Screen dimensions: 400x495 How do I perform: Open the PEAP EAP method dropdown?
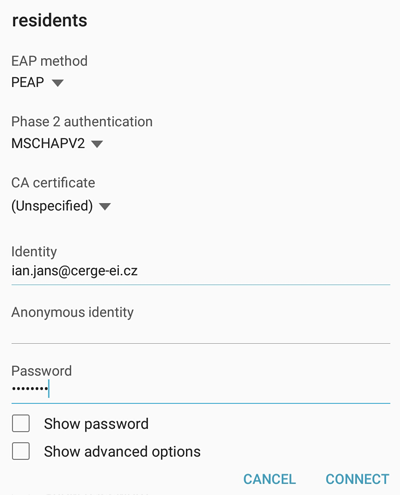click(x=37, y=82)
